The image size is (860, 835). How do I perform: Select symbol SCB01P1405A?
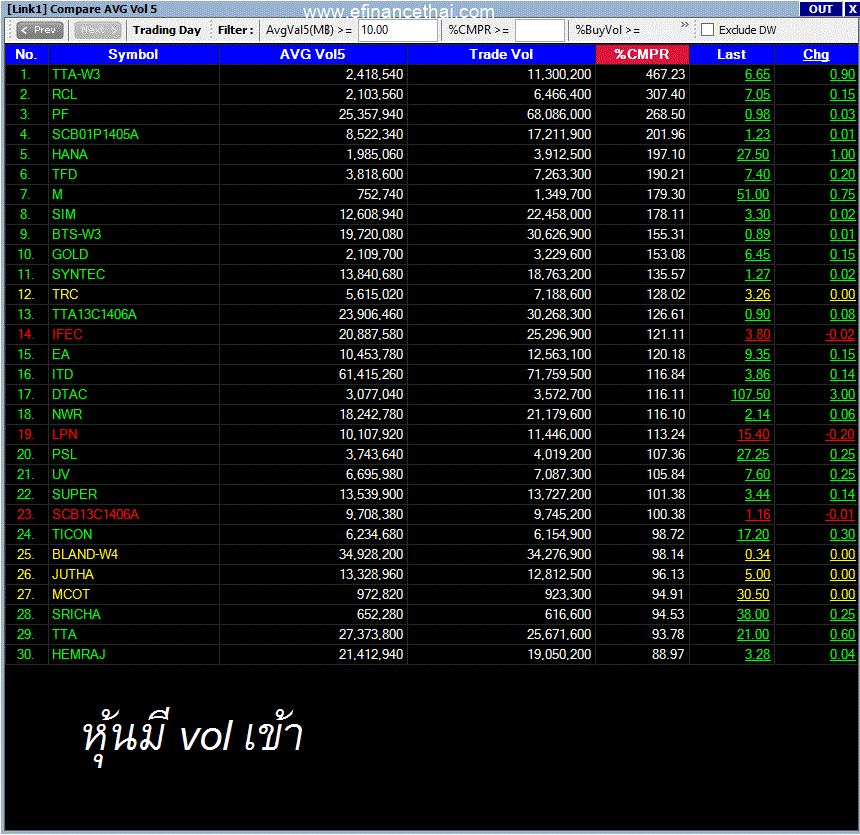(95, 134)
